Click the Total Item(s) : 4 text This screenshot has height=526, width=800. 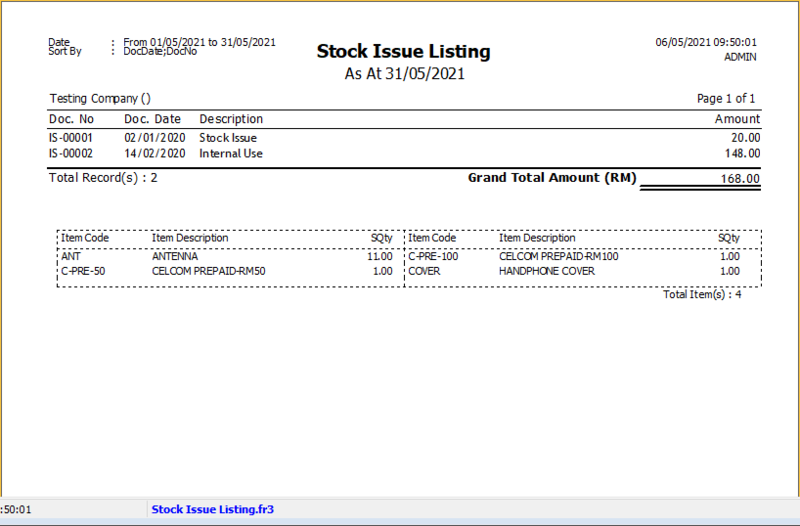point(701,295)
